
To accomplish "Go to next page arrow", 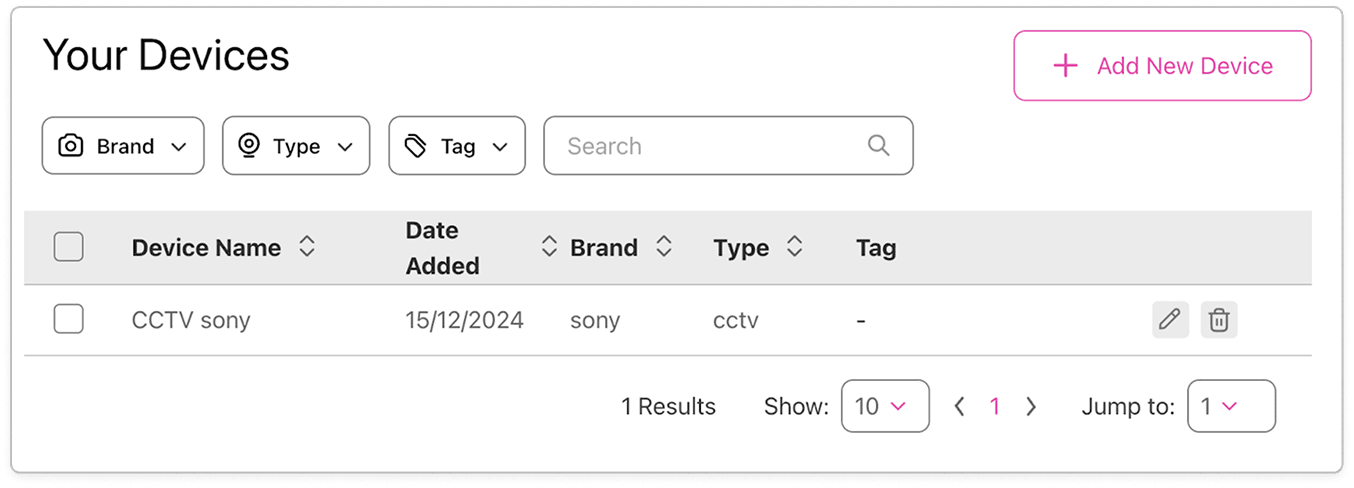I will (x=1031, y=406).
